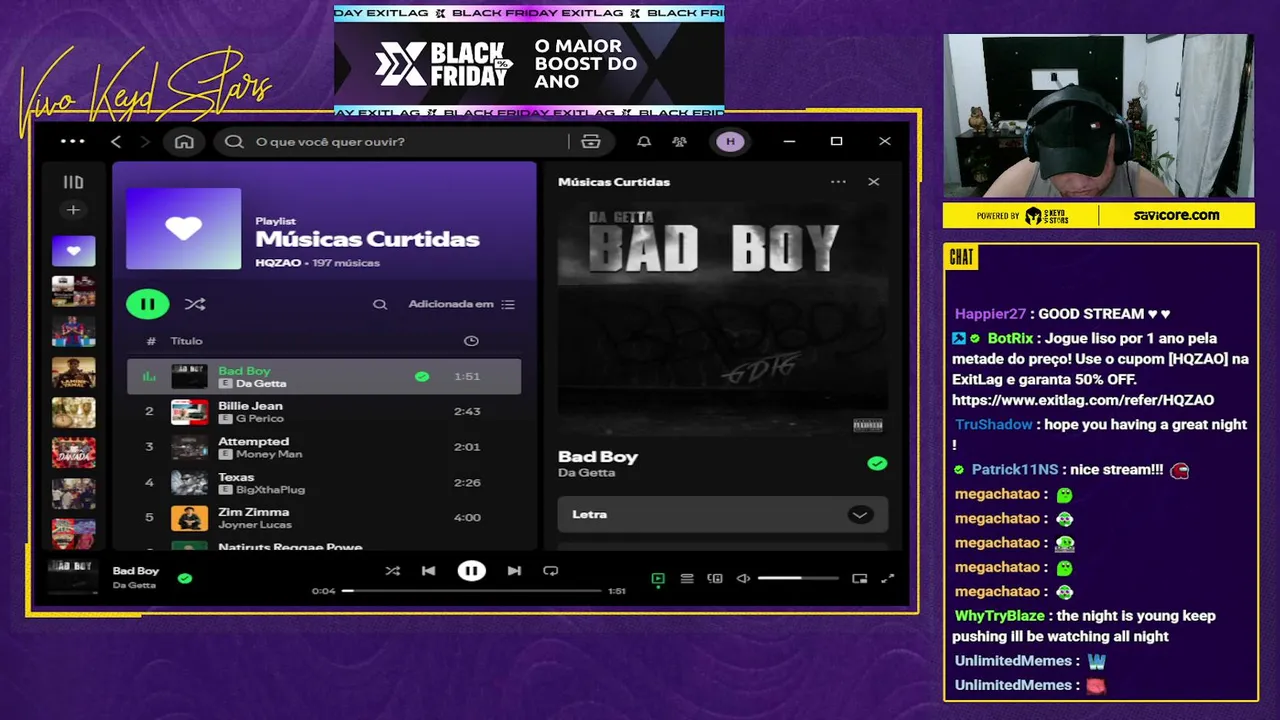This screenshot has width=1280, height=720.
Task: Click the savicore.com banner text
Action: click(x=1176, y=215)
